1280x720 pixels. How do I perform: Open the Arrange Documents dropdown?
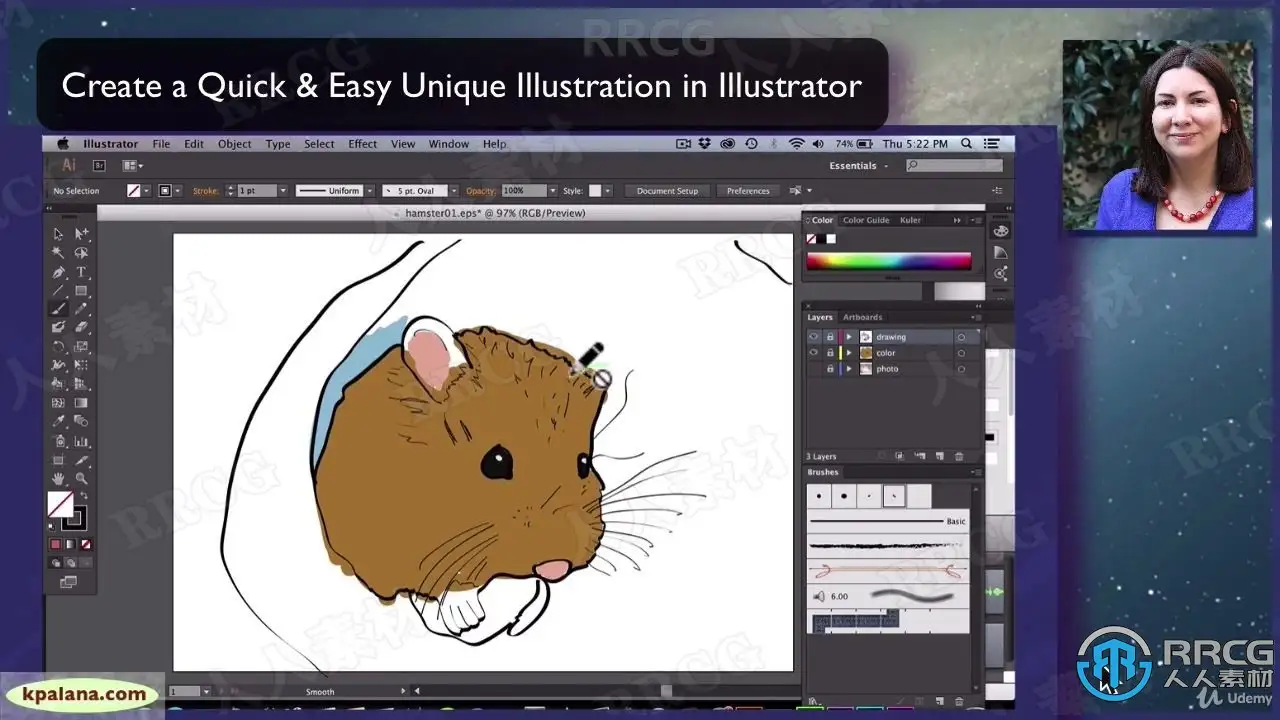tap(132, 166)
